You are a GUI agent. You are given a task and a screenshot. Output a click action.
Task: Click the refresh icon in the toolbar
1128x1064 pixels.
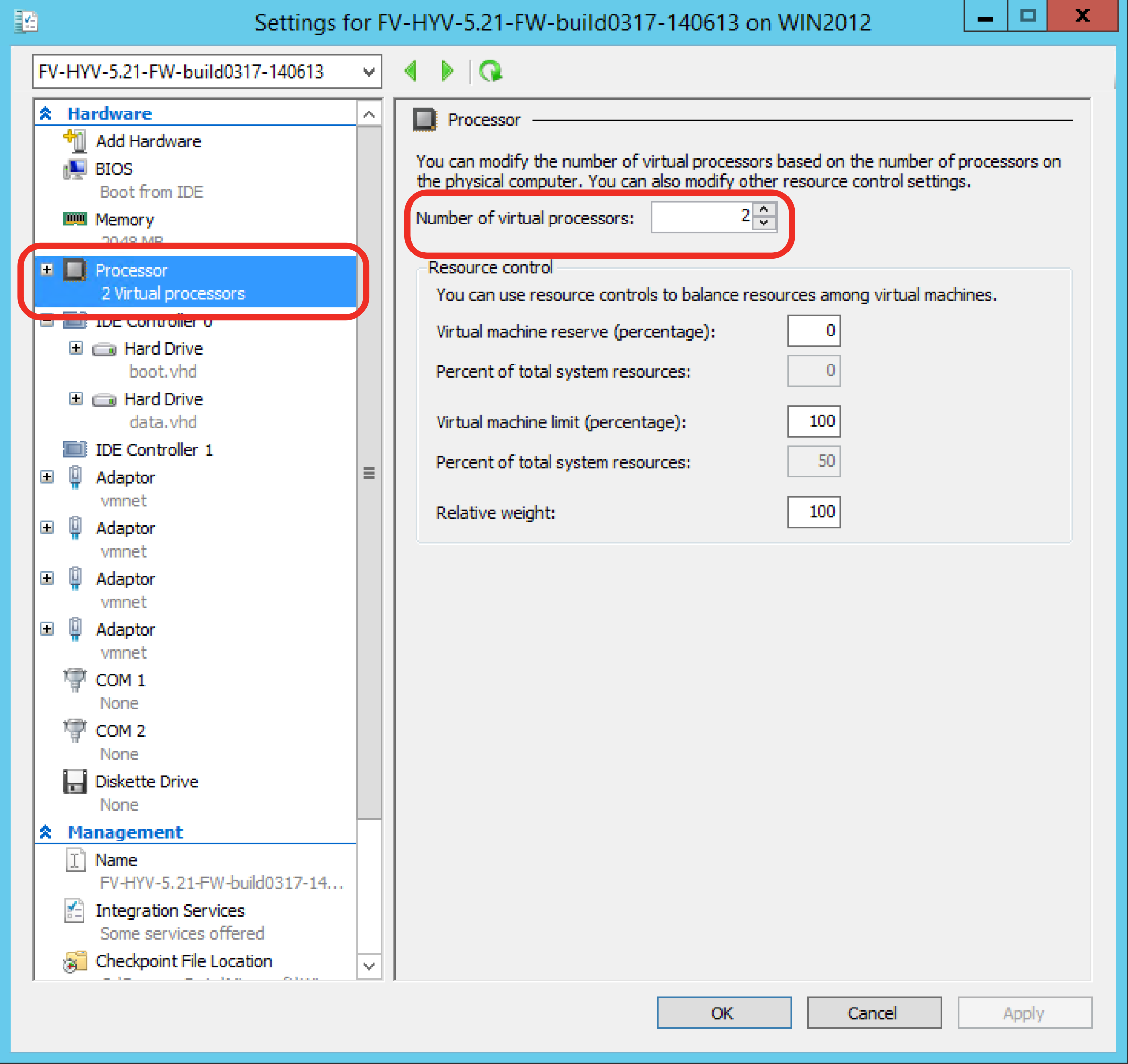pos(492,70)
